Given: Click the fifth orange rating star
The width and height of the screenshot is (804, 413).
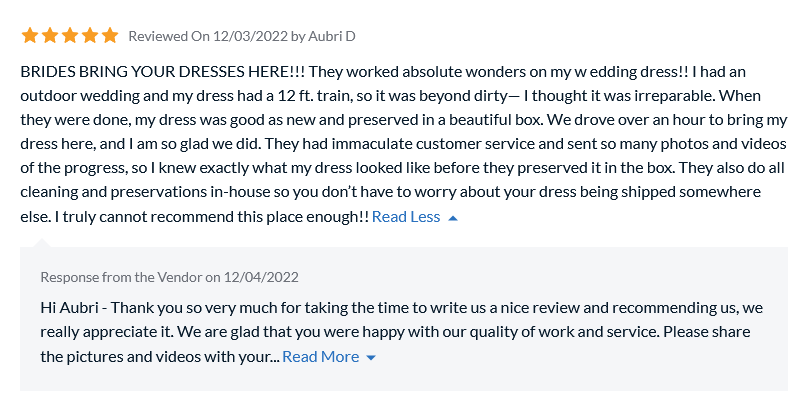Looking at the screenshot, I should click(x=110, y=36).
